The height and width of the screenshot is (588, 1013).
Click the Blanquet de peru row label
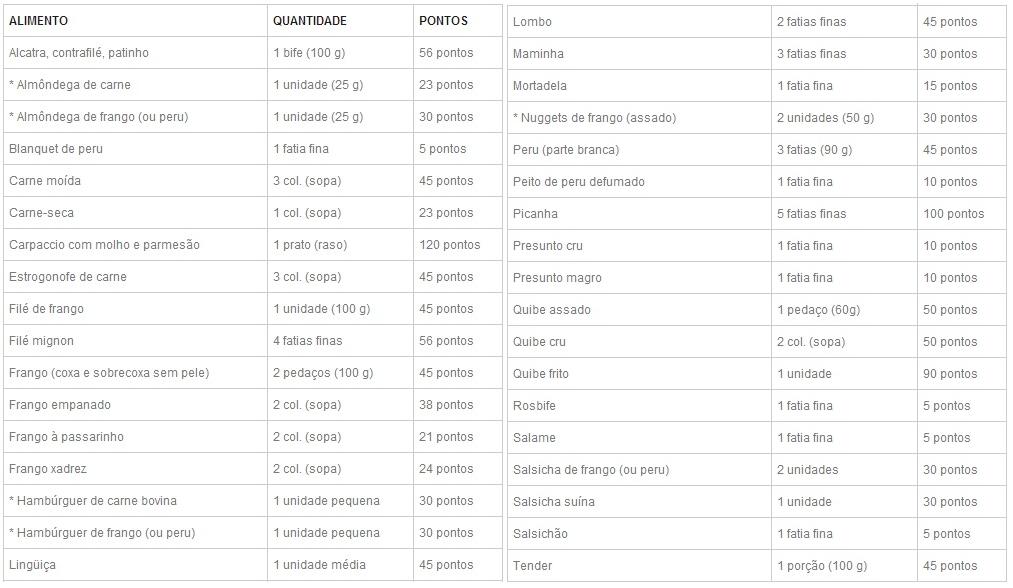pos(56,149)
